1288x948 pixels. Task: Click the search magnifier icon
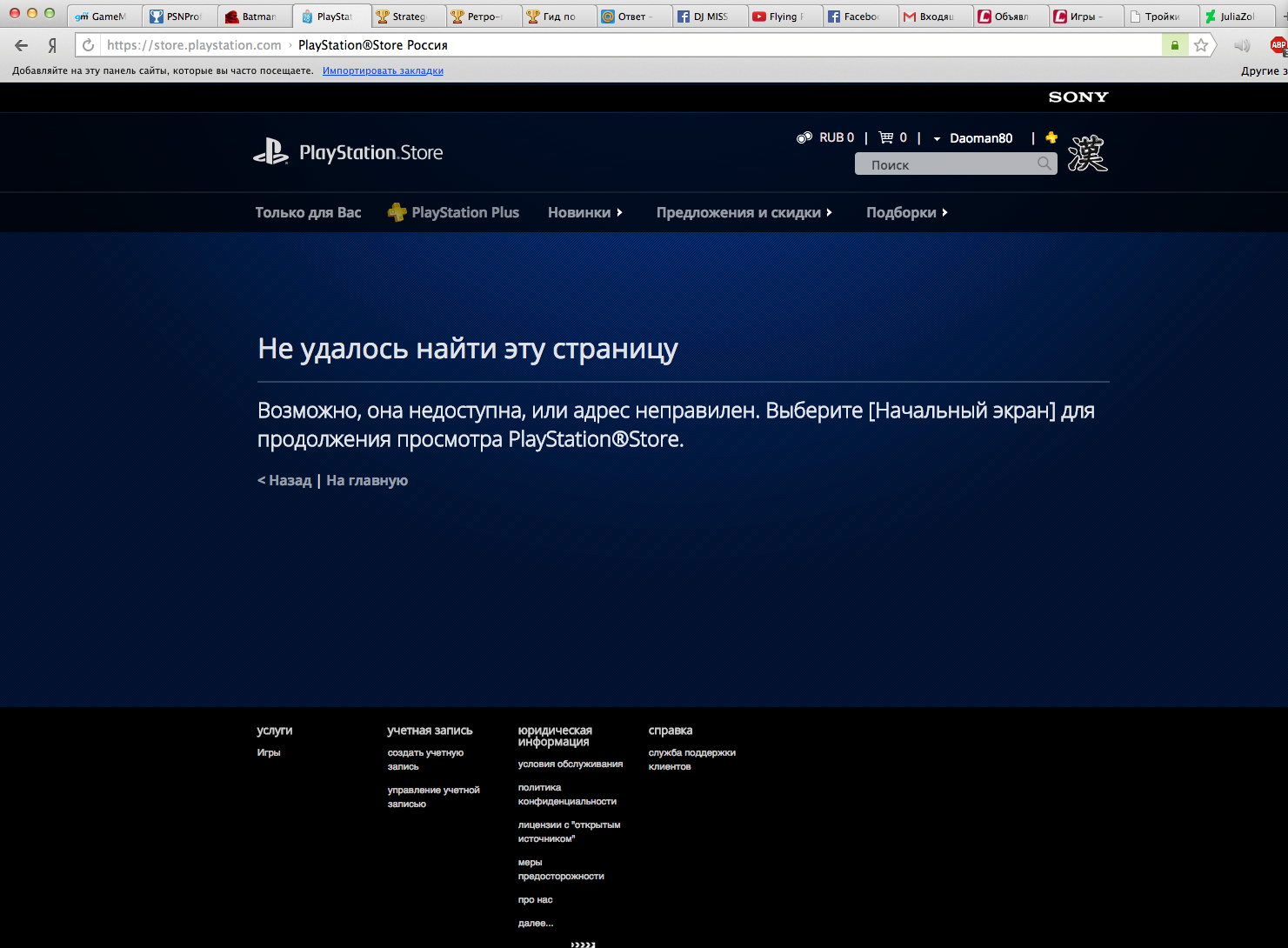[1044, 164]
